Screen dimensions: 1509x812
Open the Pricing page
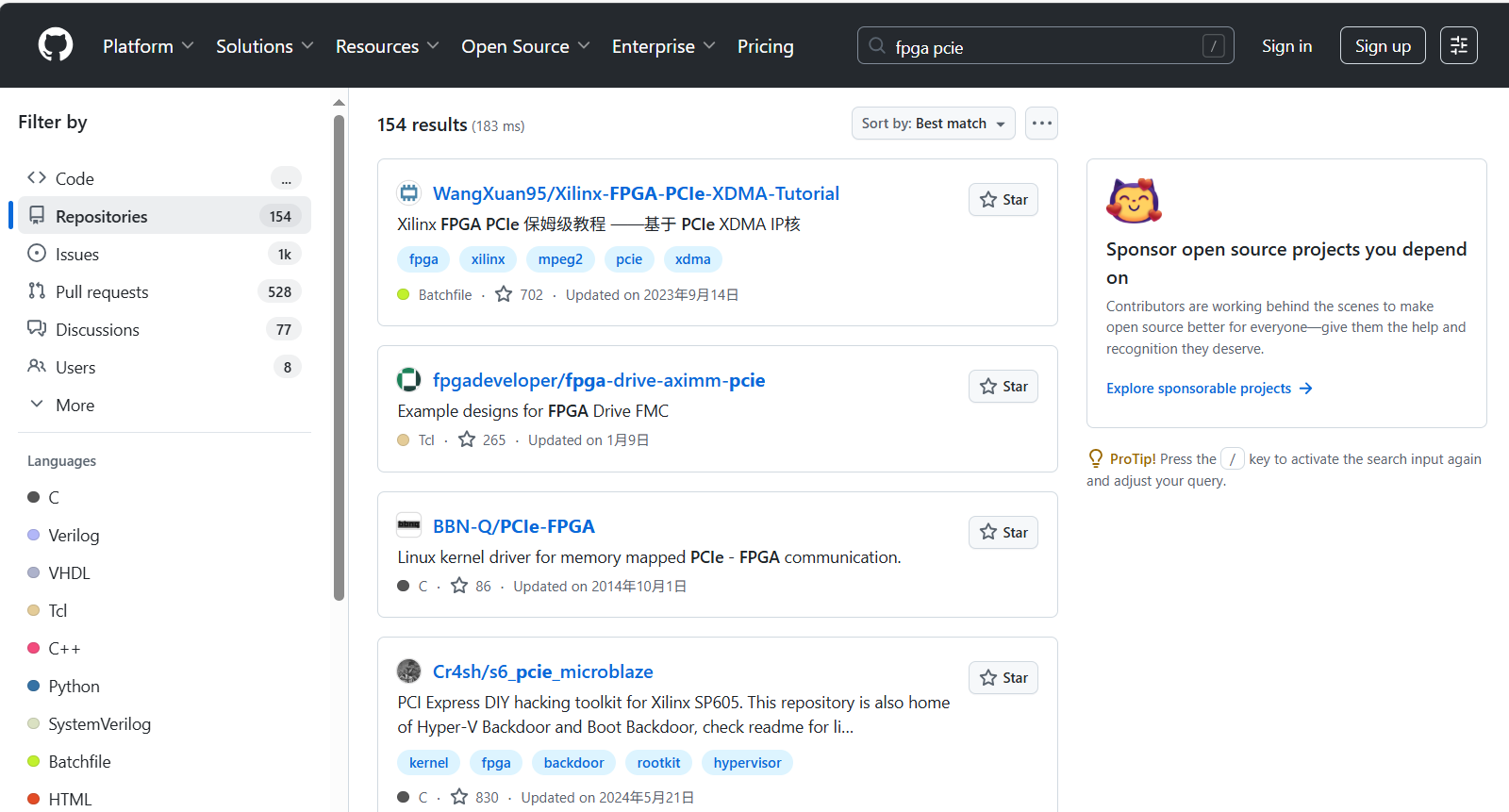click(765, 46)
